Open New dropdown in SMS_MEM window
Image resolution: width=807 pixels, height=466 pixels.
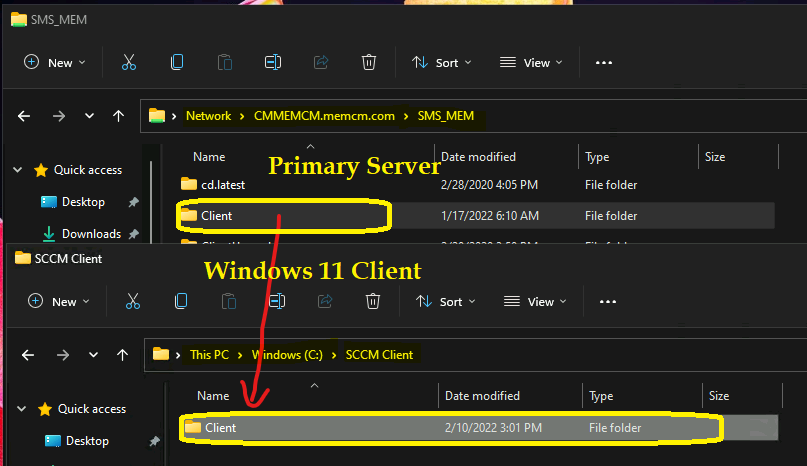pyautogui.click(x=55, y=63)
